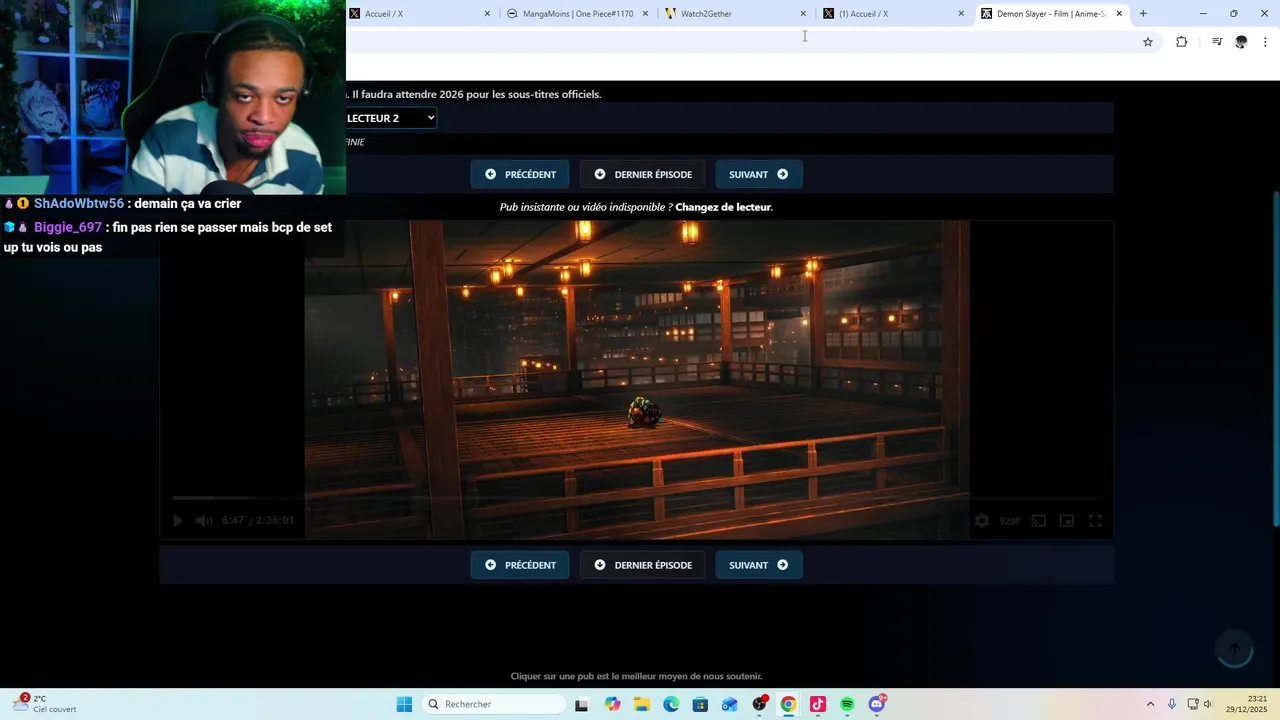Open the LECTEUR 2 player dropdown
This screenshot has width=1280, height=720.
(390, 118)
